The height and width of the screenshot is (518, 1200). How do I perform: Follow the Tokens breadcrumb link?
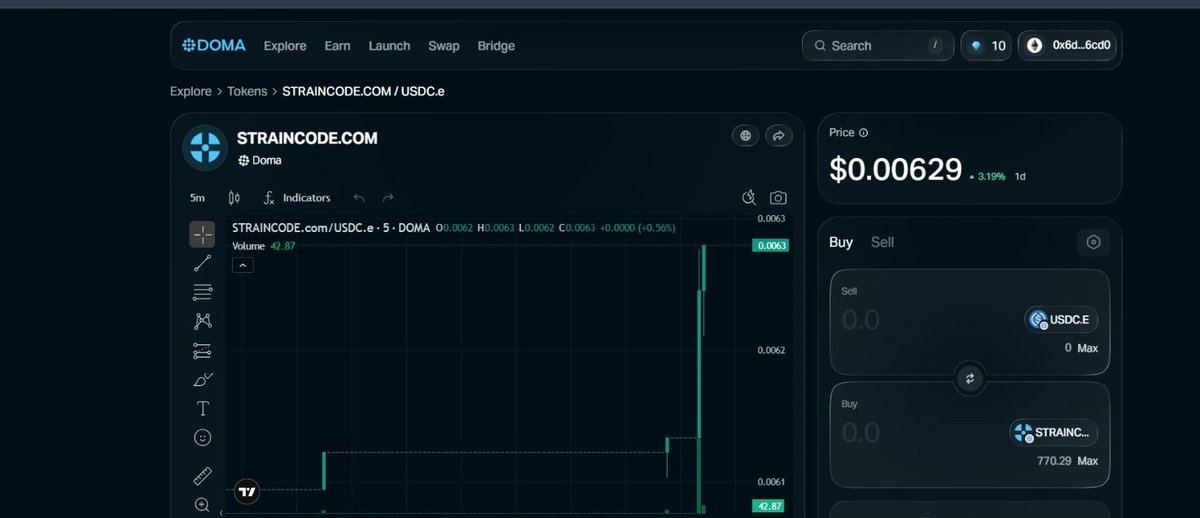point(247,91)
